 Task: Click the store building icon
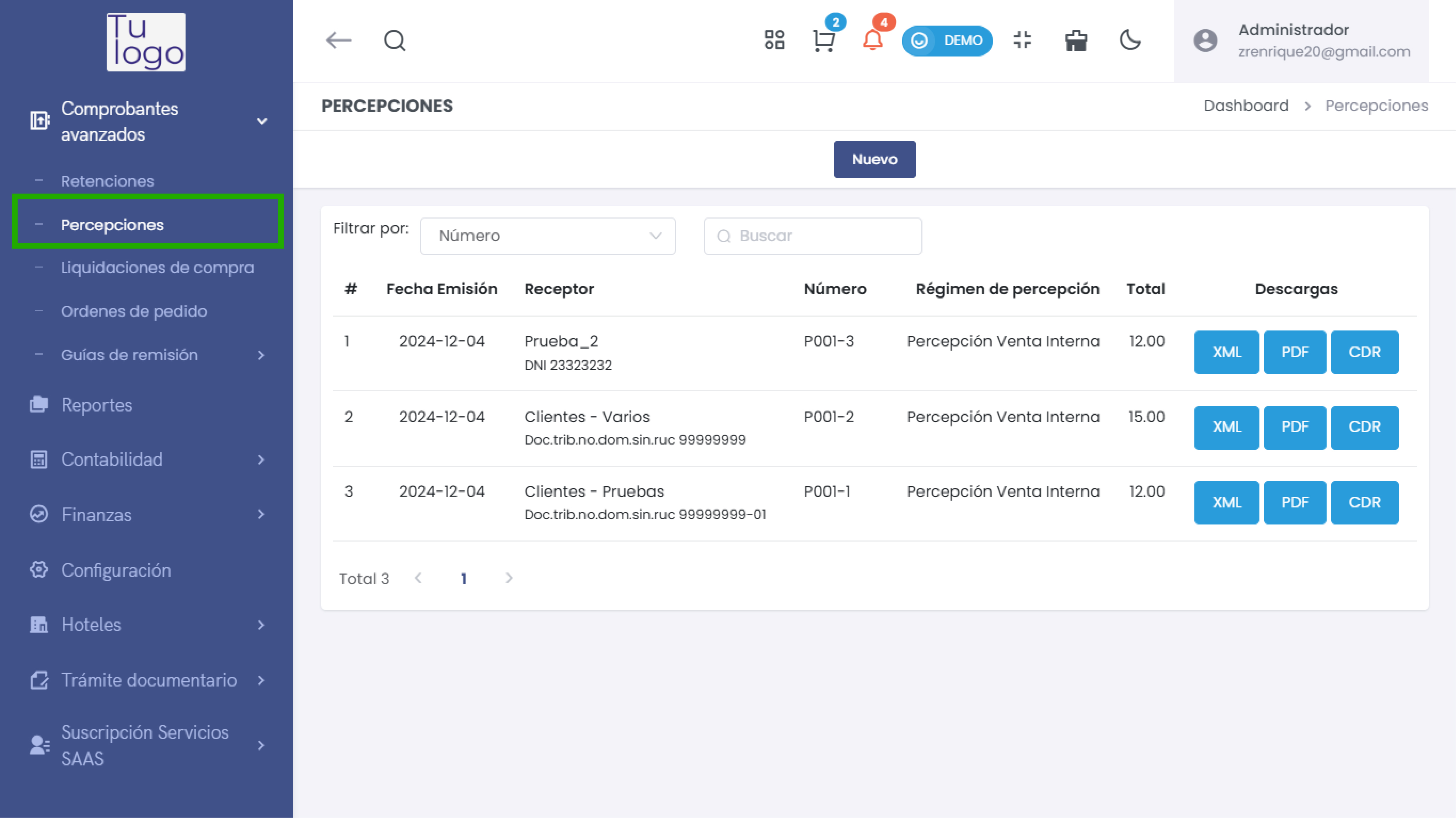1076,41
